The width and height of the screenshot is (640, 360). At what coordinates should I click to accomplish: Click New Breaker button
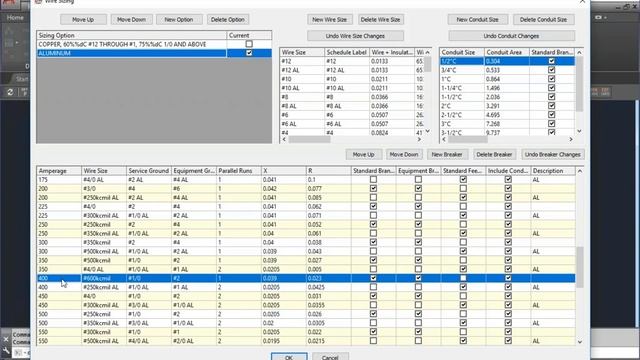point(447,155)
